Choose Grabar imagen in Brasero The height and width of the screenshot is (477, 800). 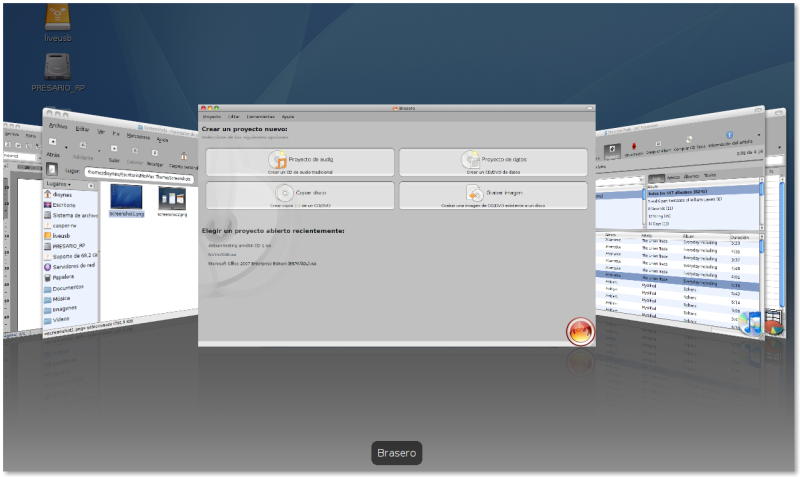(493, 195)
